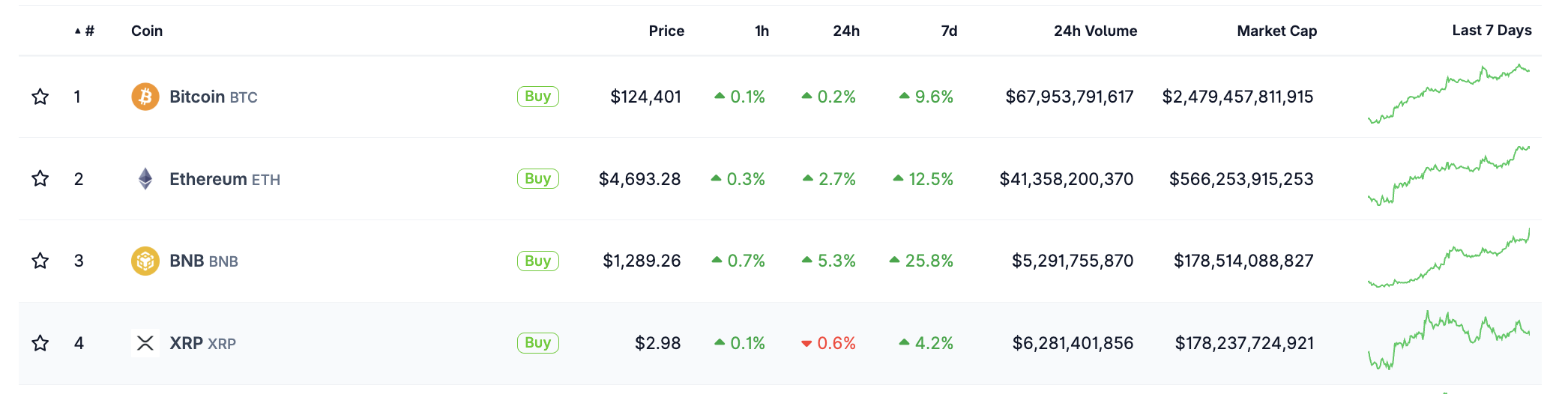Open the BNB coin page link
This screenshot has height=394, width=1568.
(x=203, y=261)
